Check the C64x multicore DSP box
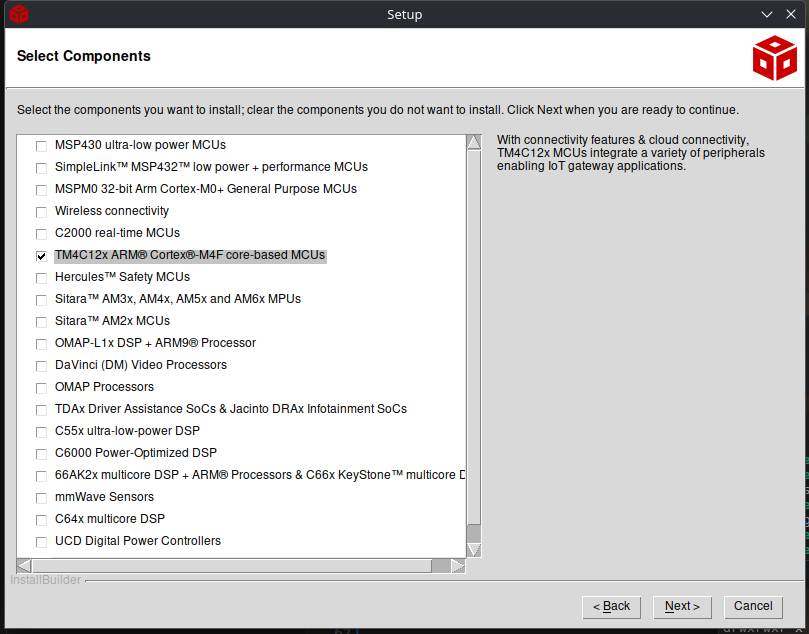This screenshot has height=634, width=809. click(x=41, y=520)
